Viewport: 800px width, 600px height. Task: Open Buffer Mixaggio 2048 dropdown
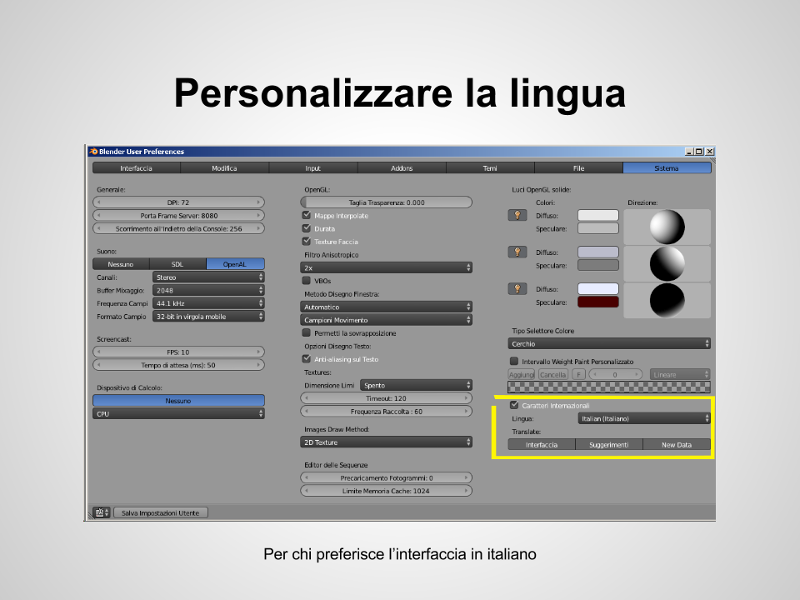click(208, 290)
